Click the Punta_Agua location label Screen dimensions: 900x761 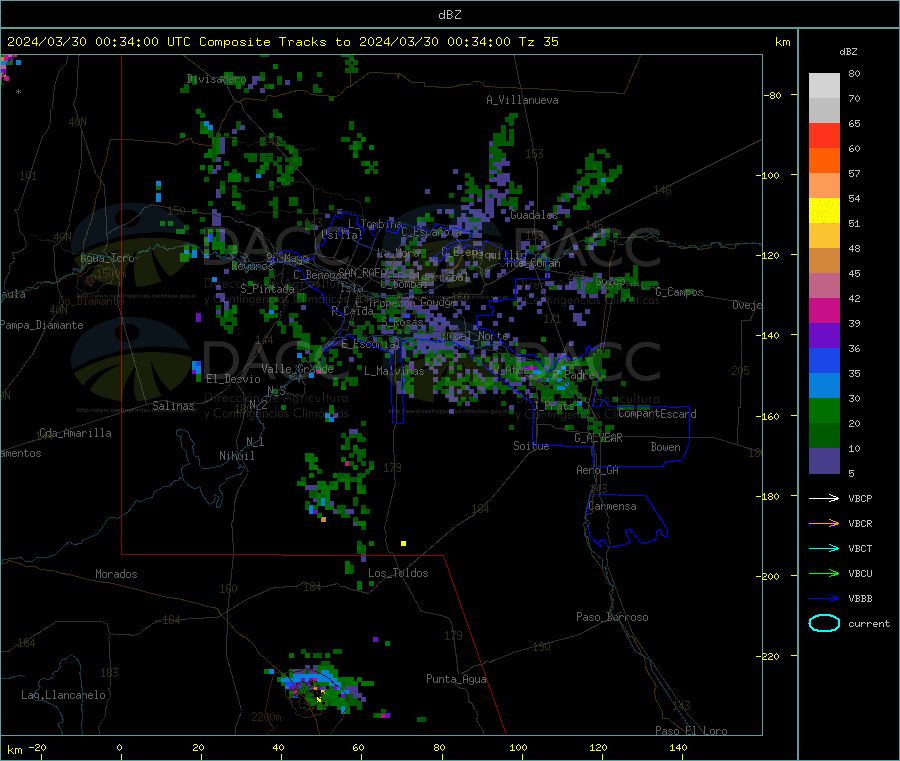point(456,680)
